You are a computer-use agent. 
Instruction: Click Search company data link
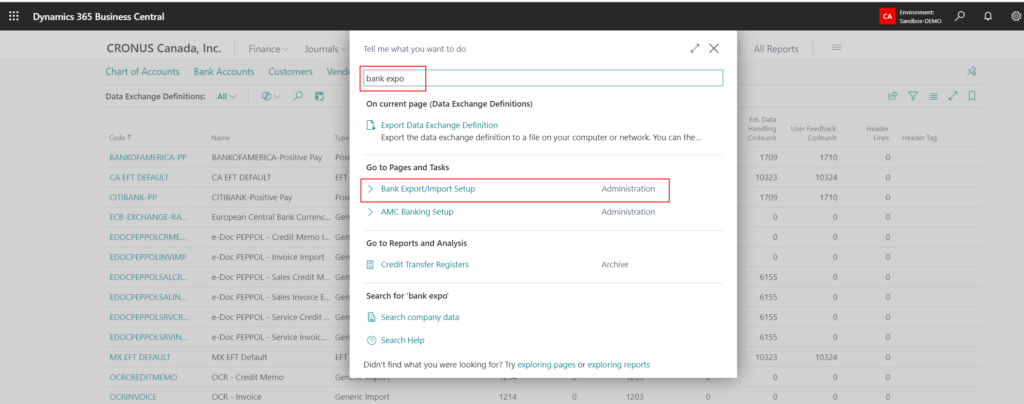(x=420, y=317)
